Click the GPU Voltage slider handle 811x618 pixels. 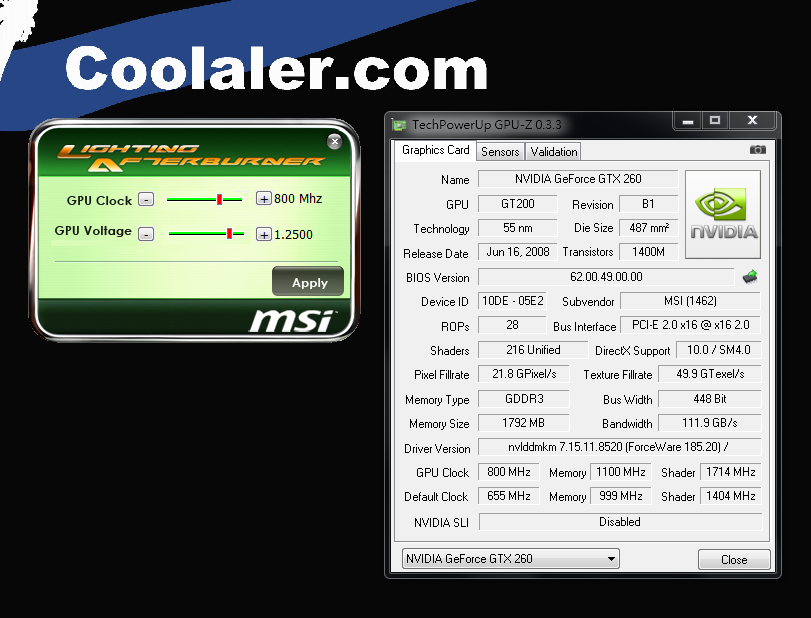(x=229, y=234)
